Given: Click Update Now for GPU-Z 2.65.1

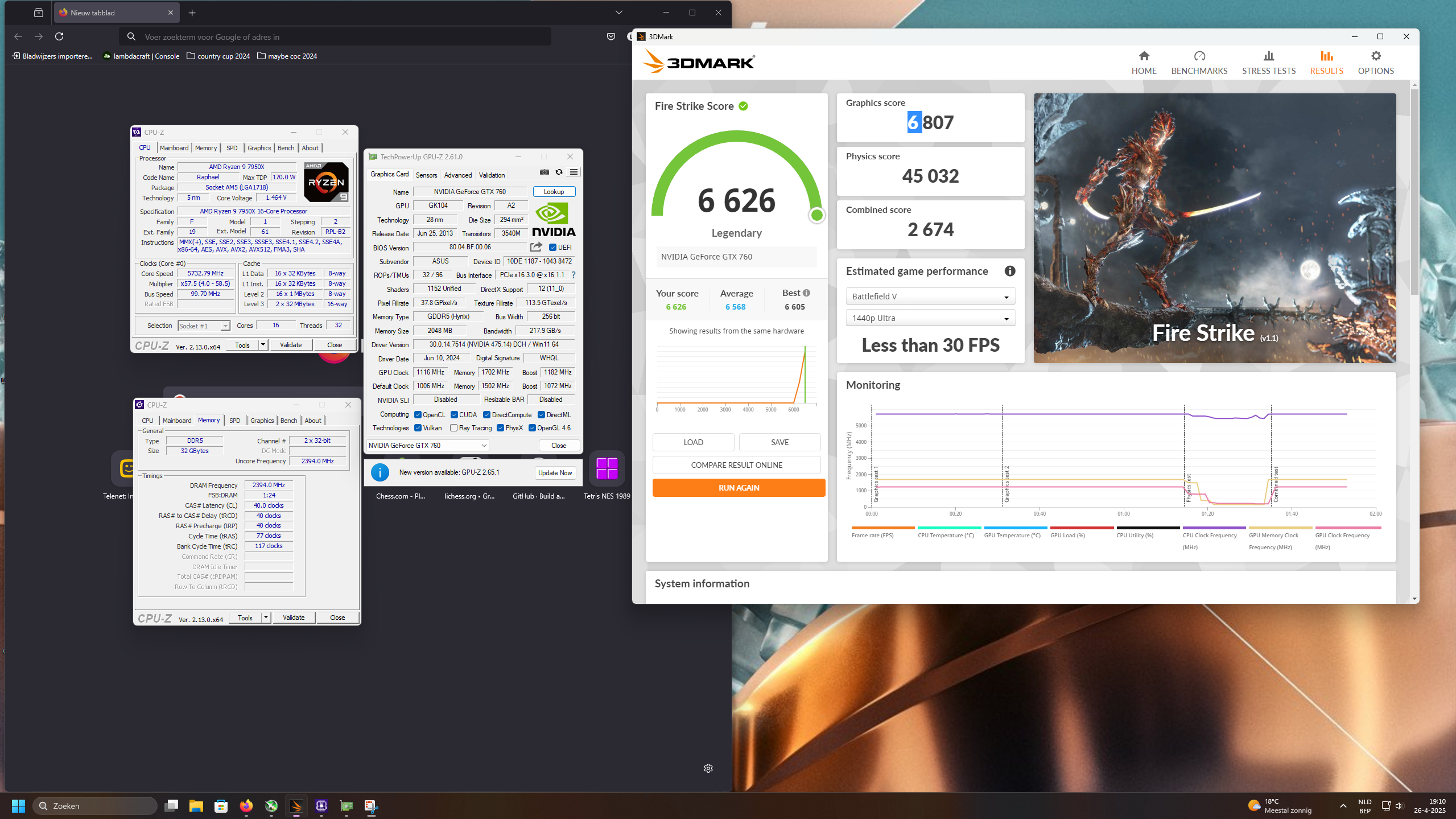Looking at the screenshot, I should click(x=555, y=473).
